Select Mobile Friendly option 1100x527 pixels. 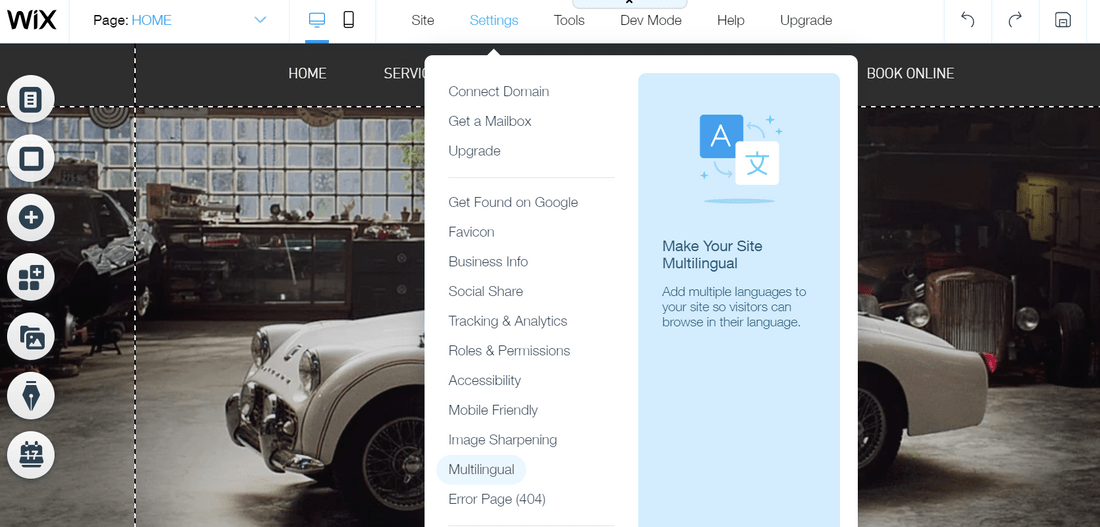click(493, 410)
